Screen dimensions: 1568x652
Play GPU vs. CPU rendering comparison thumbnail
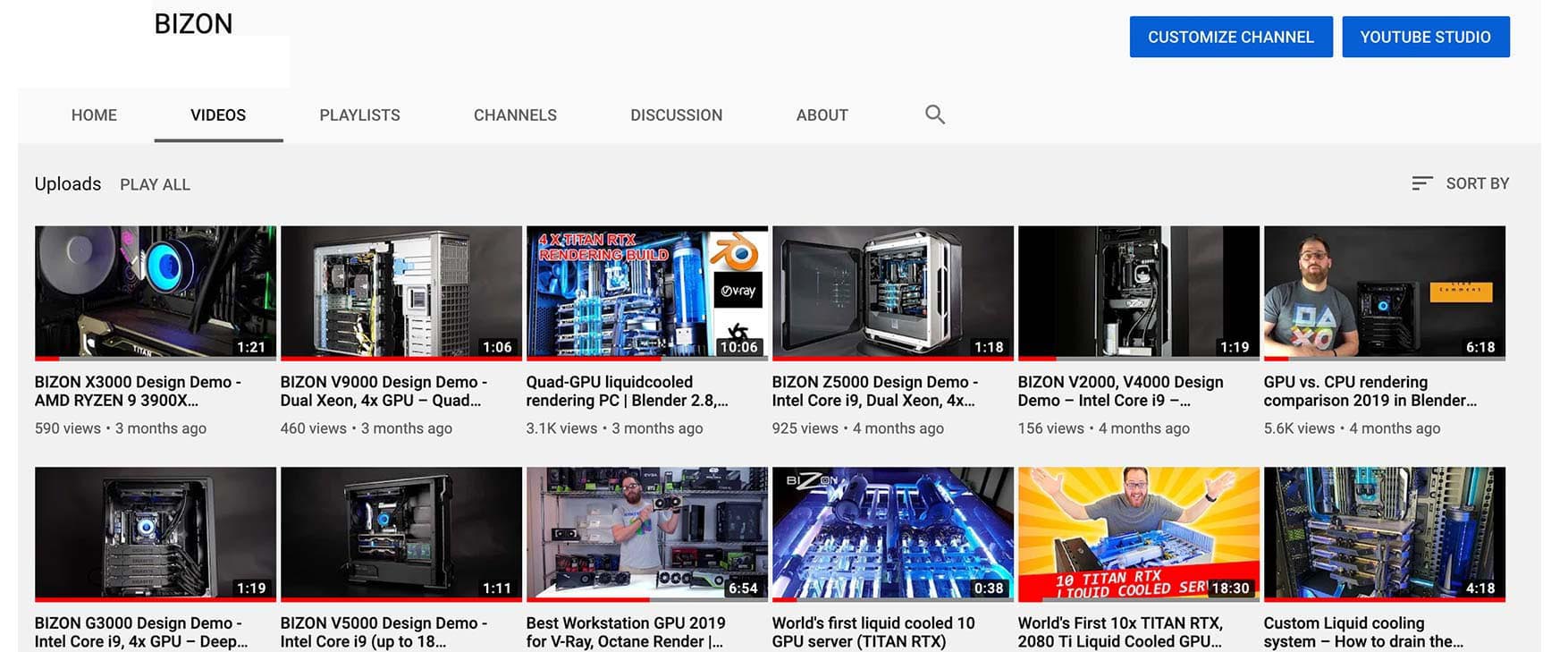(x=1385, y=292)
